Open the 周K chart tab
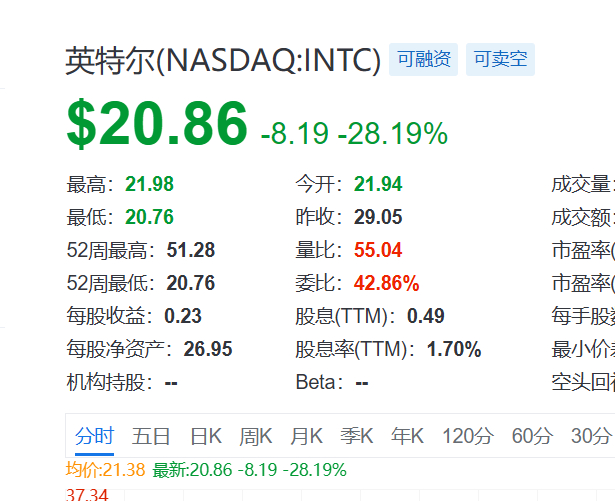Viewport: 615px width, 501px height. (256, 436)
